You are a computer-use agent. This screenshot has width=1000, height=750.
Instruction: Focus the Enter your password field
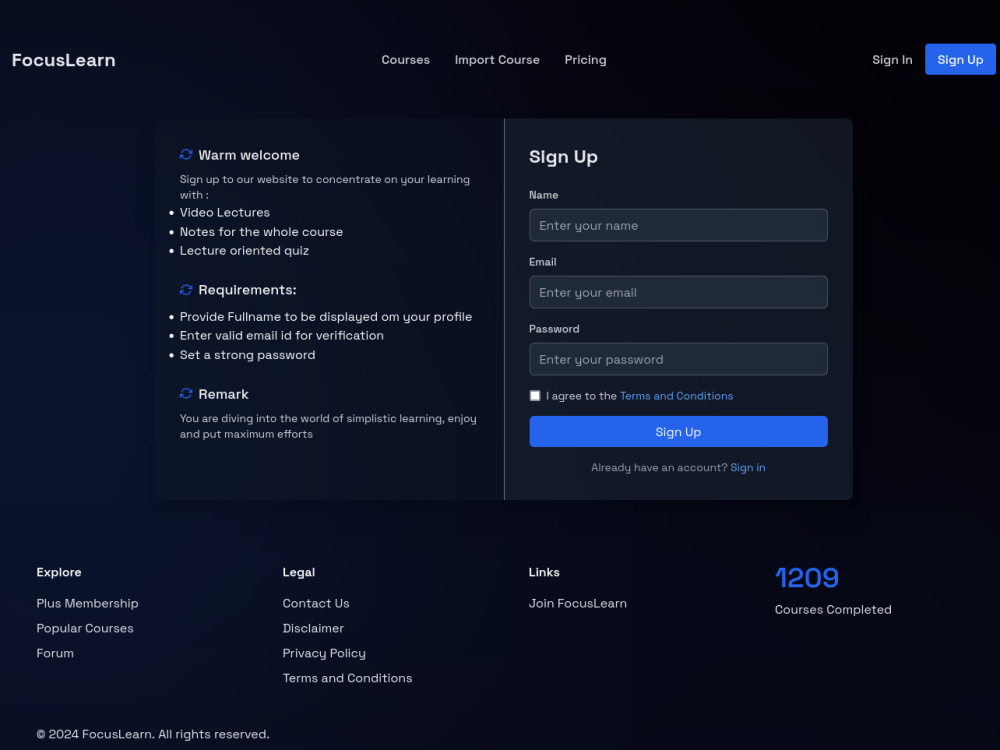[x=678, y=359]
